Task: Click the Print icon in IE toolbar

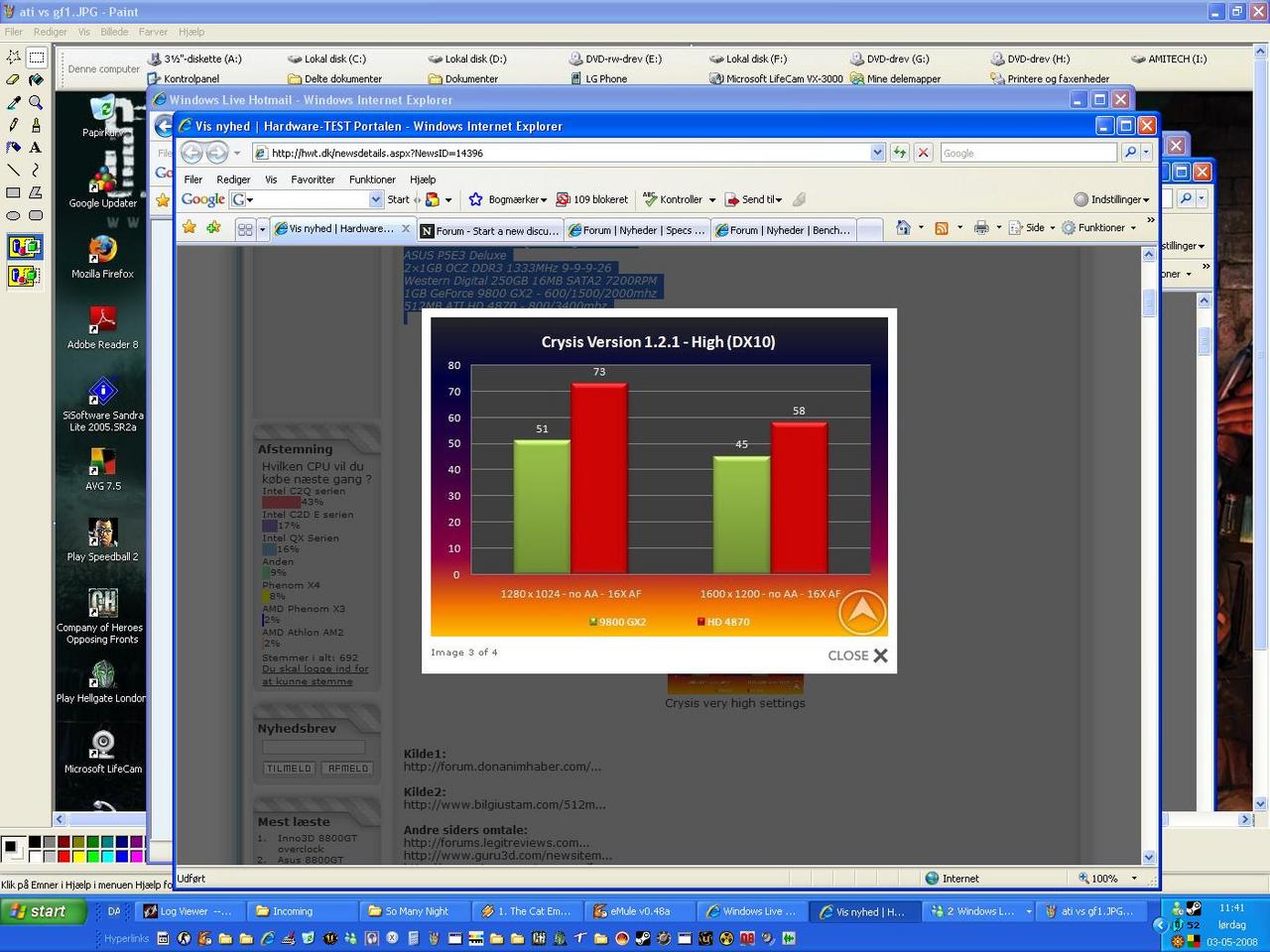Action: pyautogui.click(x=981, y=228)
